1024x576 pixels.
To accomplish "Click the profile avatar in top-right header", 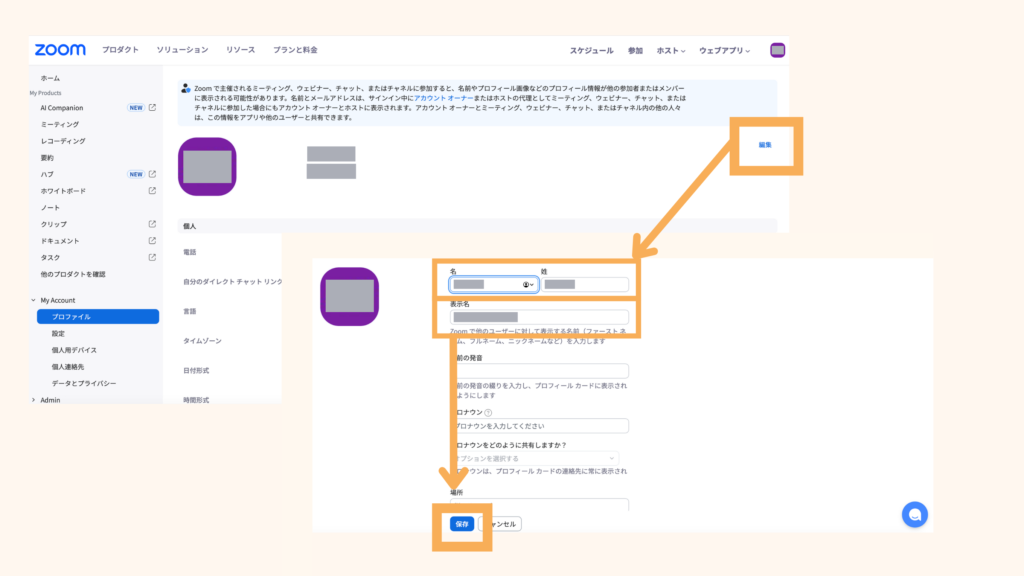I will coord(777,50).
